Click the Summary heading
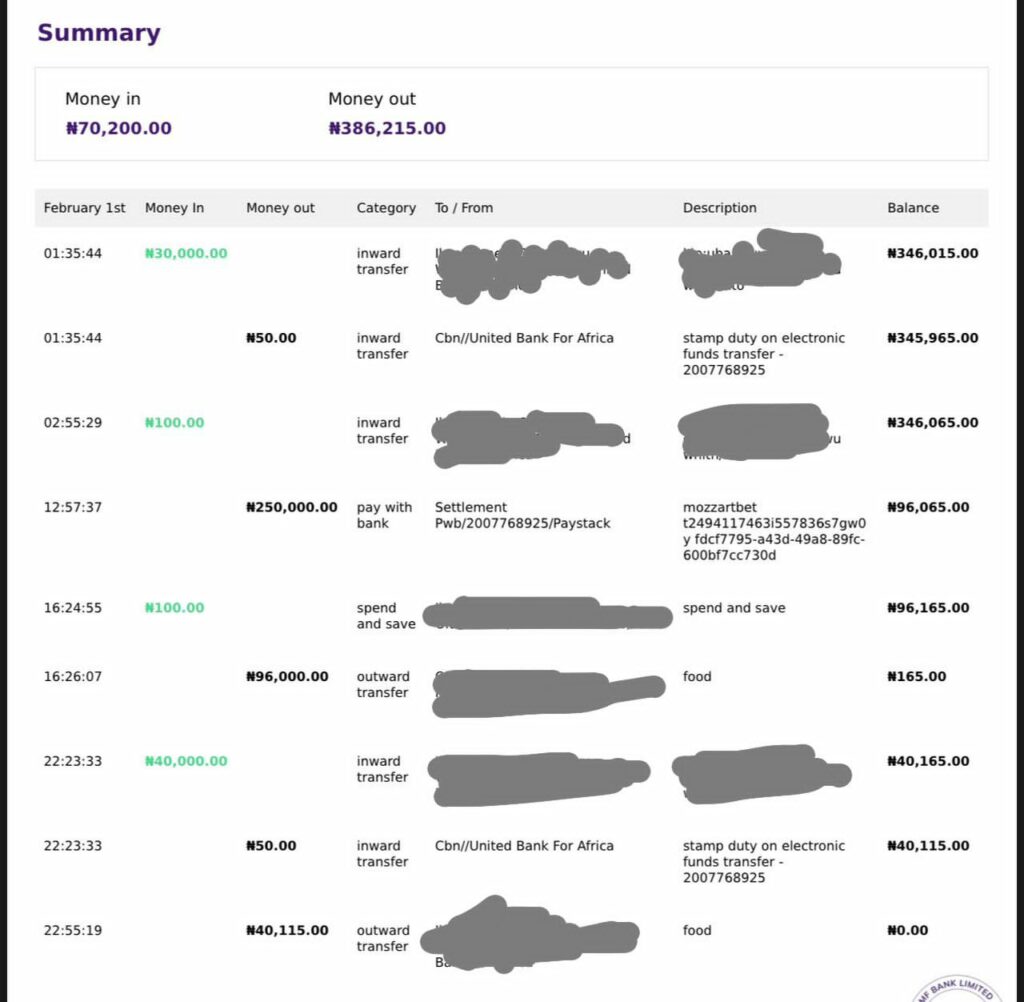Viewport: 1024px width, 1002px height. (x=99, y=33)
